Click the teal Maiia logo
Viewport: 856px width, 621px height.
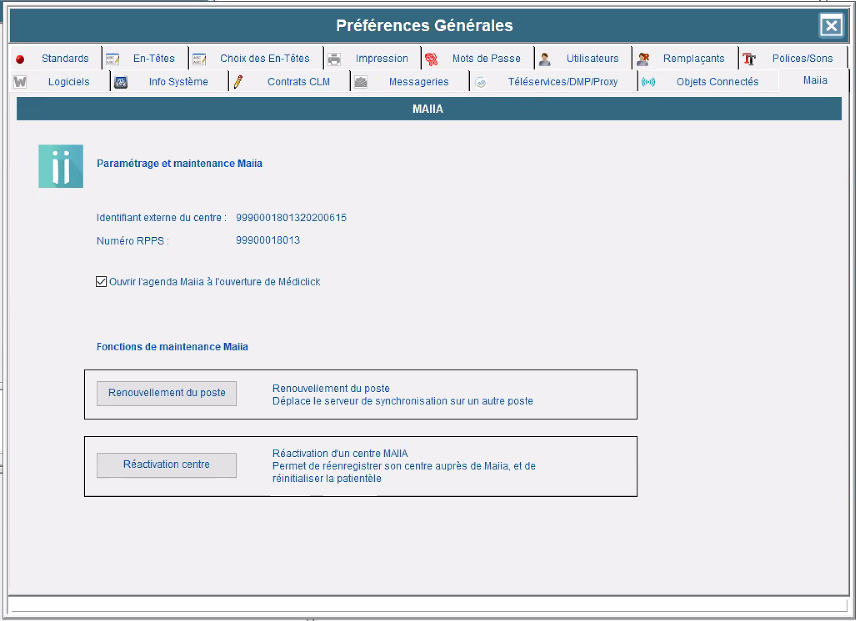pyautogui.click(x=60, y=166)
